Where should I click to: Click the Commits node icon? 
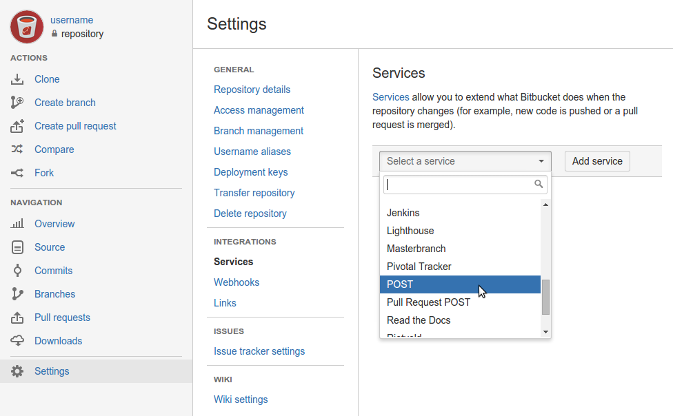coord(17,270)
